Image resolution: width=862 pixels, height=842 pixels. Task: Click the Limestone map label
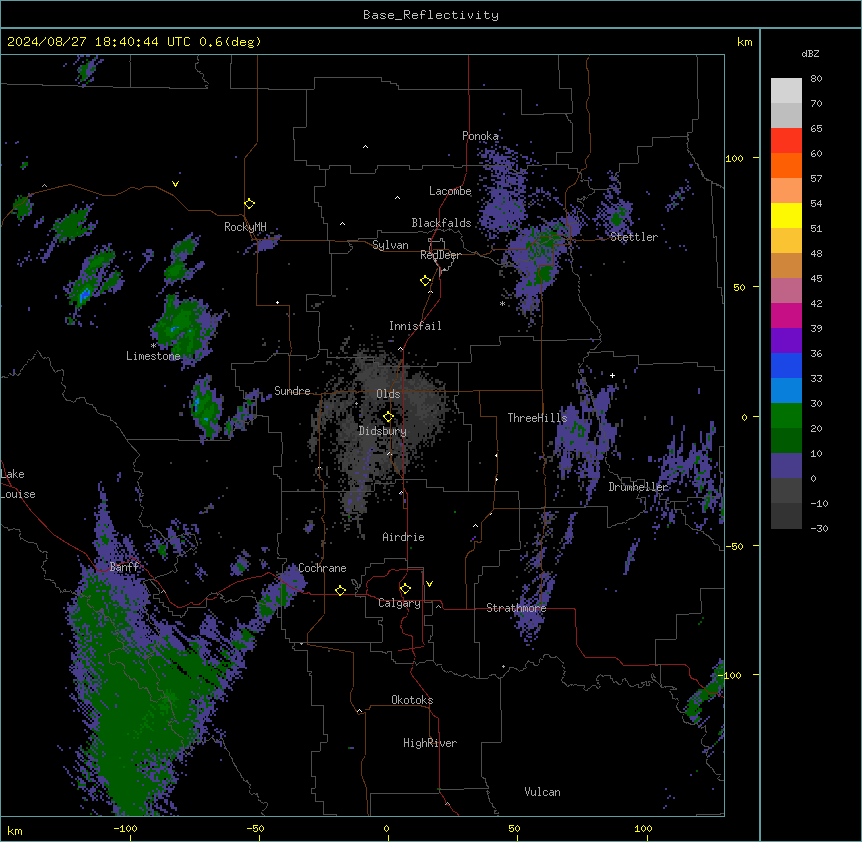tap(153, 356)
